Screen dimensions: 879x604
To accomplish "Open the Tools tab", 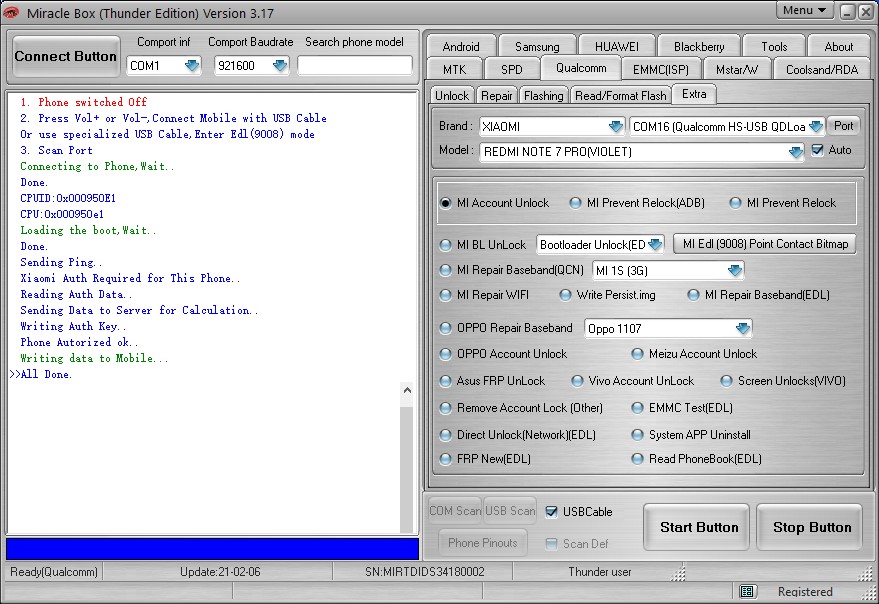I will pyautogui.click(x=774, y=47).
